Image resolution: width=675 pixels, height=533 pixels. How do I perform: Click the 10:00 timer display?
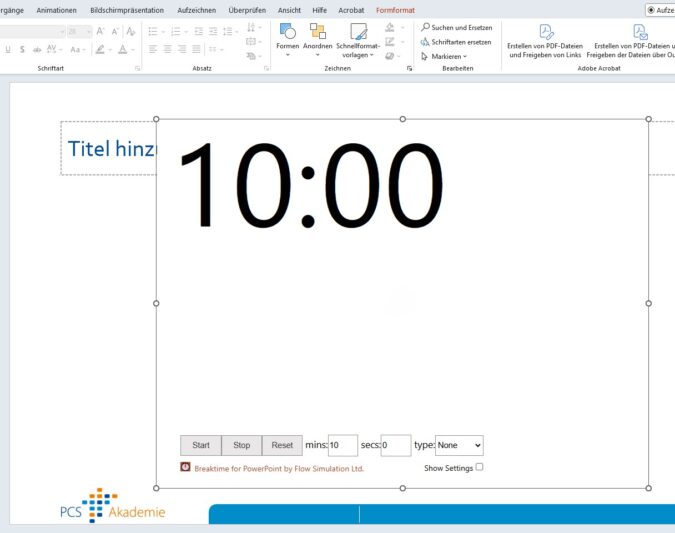point(311,186)
